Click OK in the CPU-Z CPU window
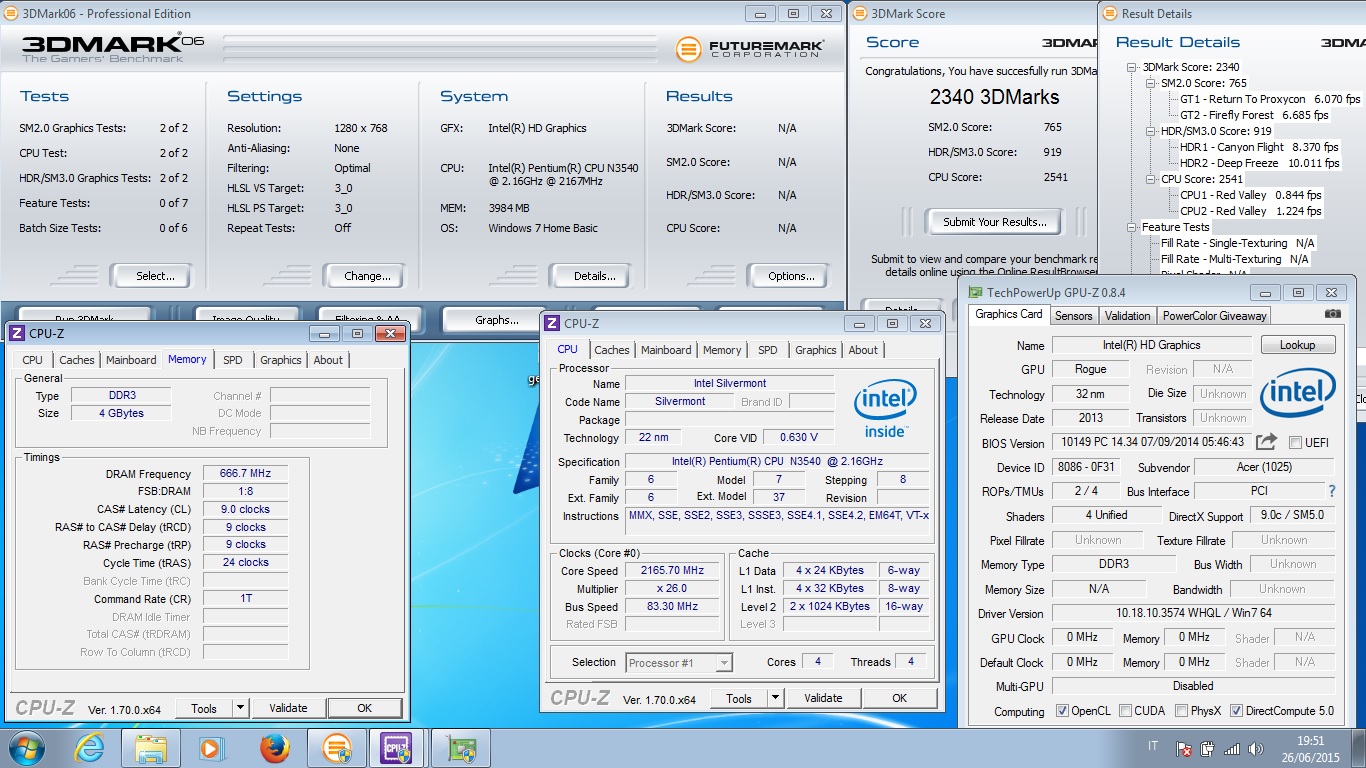This screenshot has height=768, width=1366. point(900,698)
